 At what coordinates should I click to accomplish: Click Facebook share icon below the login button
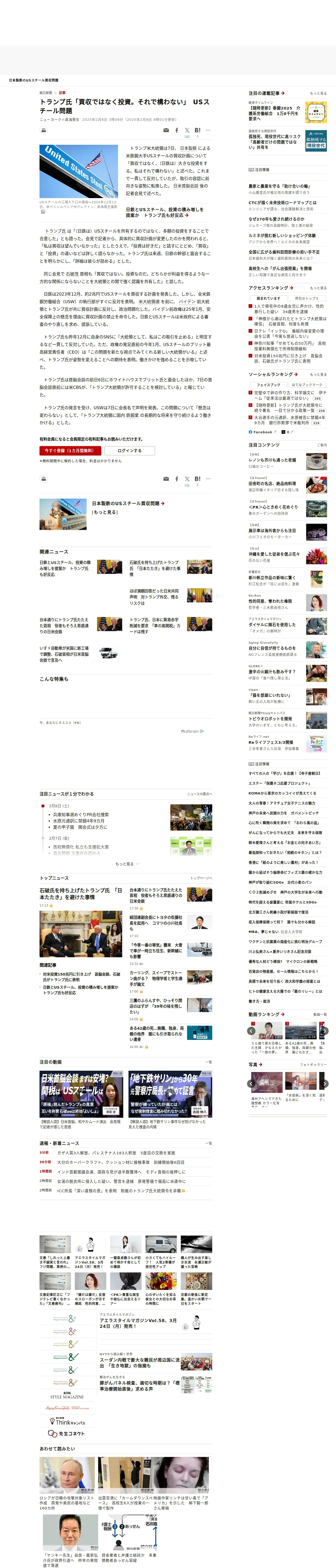pyautogui.click(x=177, y=479)
